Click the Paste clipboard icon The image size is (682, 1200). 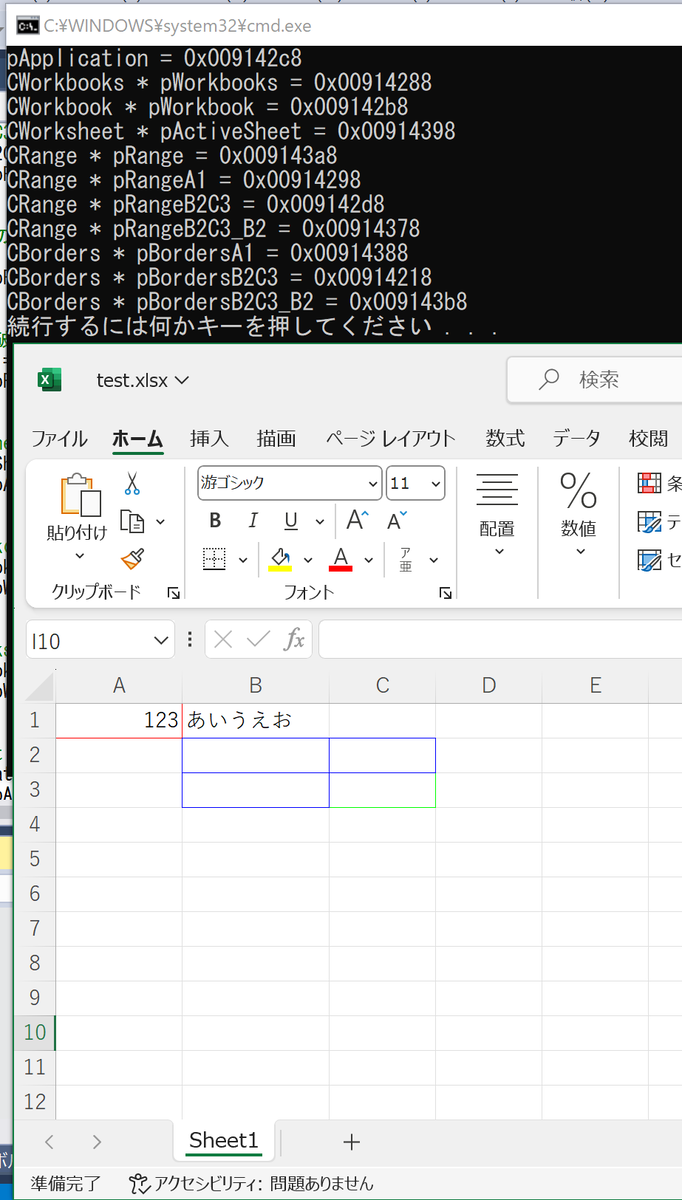pyautogui.click(x=80, y=496)
